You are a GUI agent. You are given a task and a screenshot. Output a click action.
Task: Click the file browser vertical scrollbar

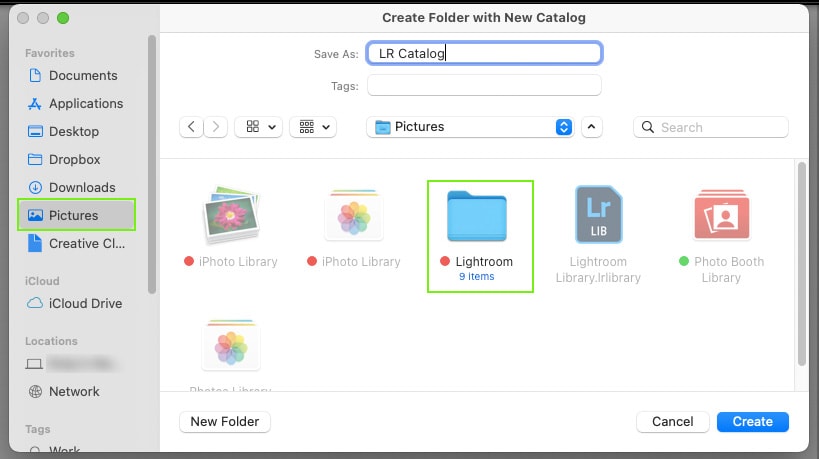click(x=802, y=264)
